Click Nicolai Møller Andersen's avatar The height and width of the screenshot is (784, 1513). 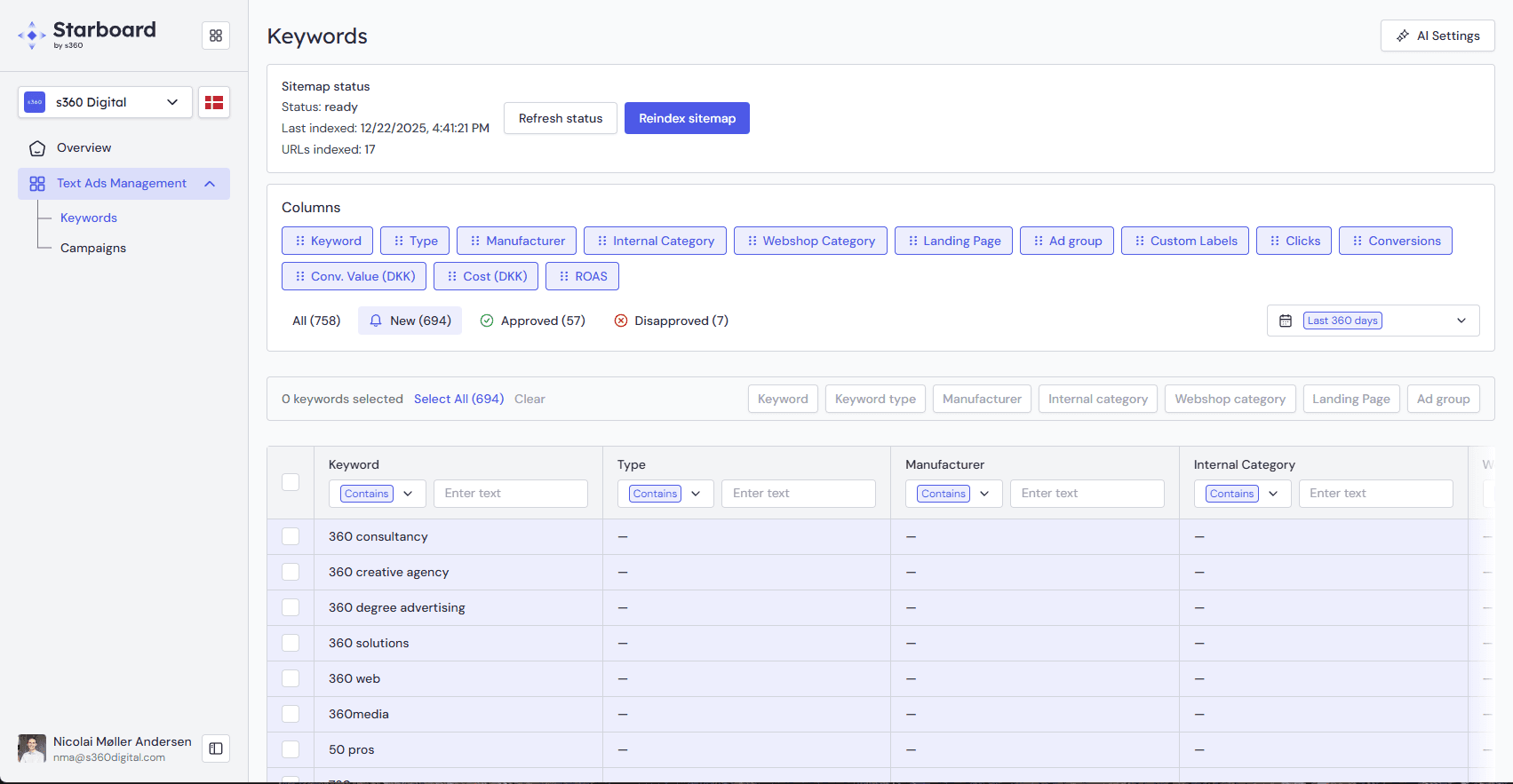click(x=32, y=748)
